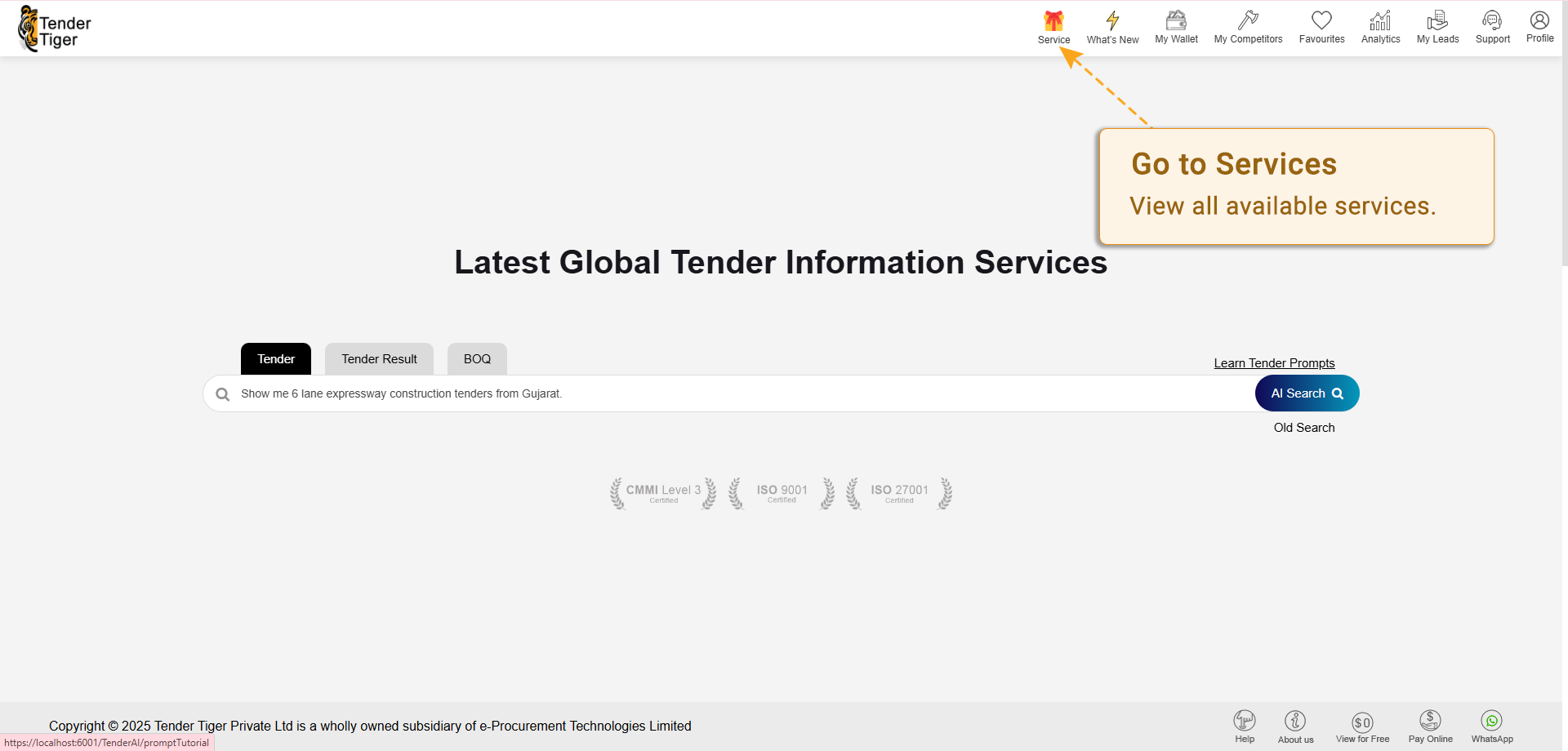Click the WhatsApp icon in footer
This screenshot has height=751, width=1568.
point(1492,721)
